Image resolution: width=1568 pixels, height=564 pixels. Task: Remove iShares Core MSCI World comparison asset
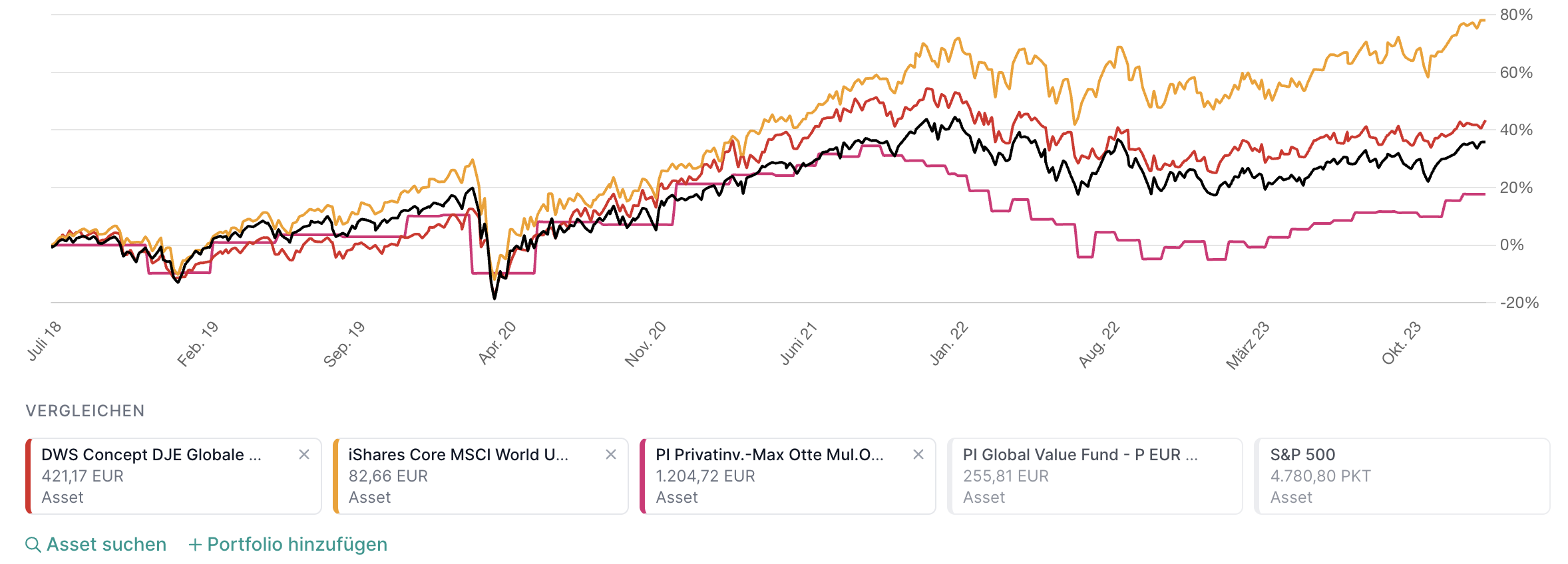point(611,455)
